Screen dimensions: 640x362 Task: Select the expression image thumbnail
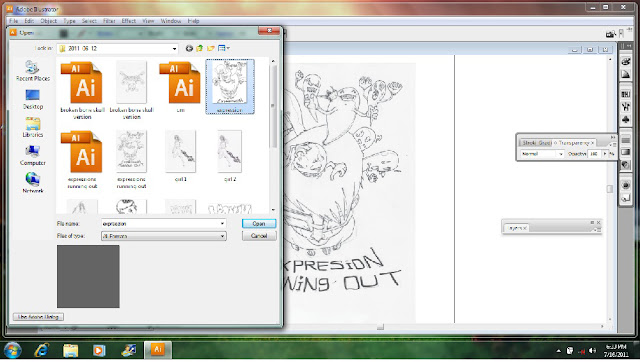[230, 87]
